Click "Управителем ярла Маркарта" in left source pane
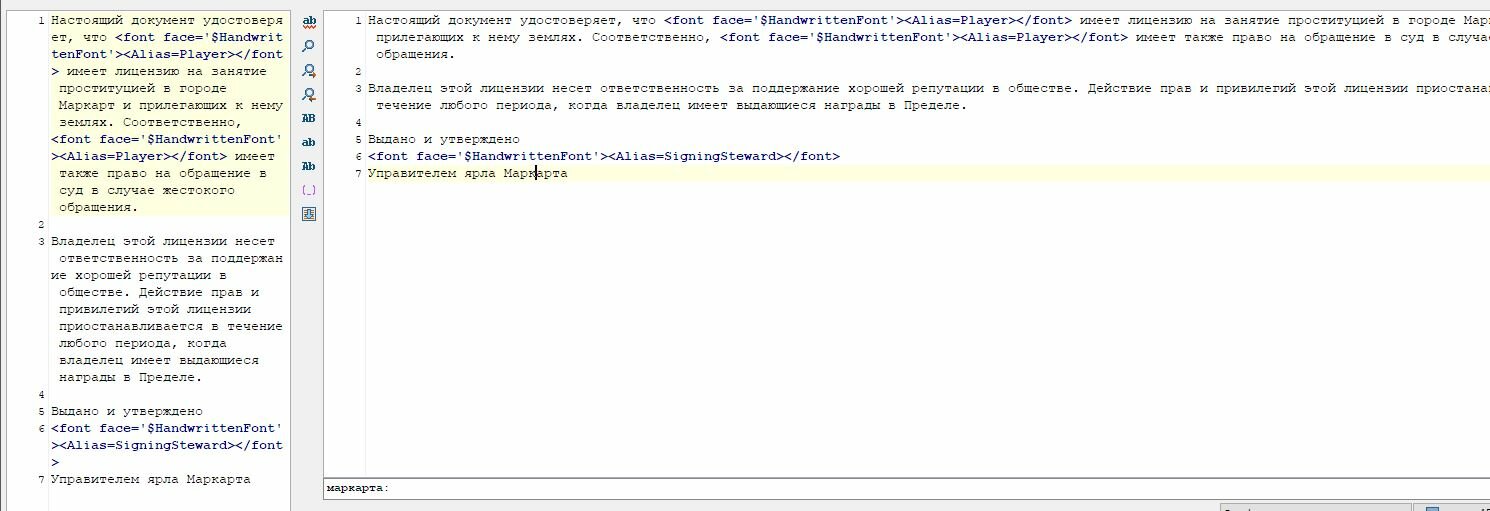 pos(150,479)
